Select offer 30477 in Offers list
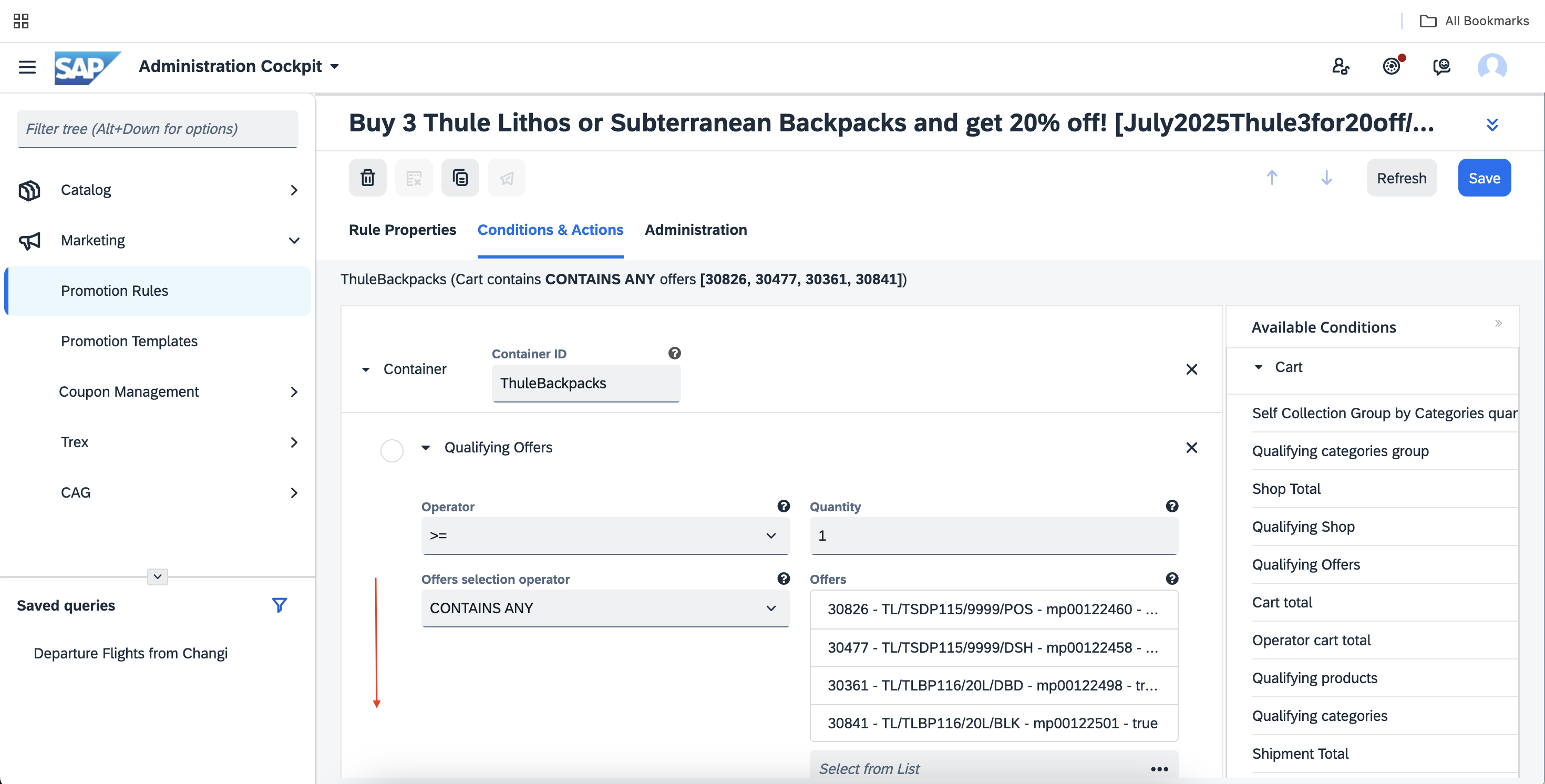Image resolution: width=1545 pixels, height=784 pixels. click(x=993, y=648)
